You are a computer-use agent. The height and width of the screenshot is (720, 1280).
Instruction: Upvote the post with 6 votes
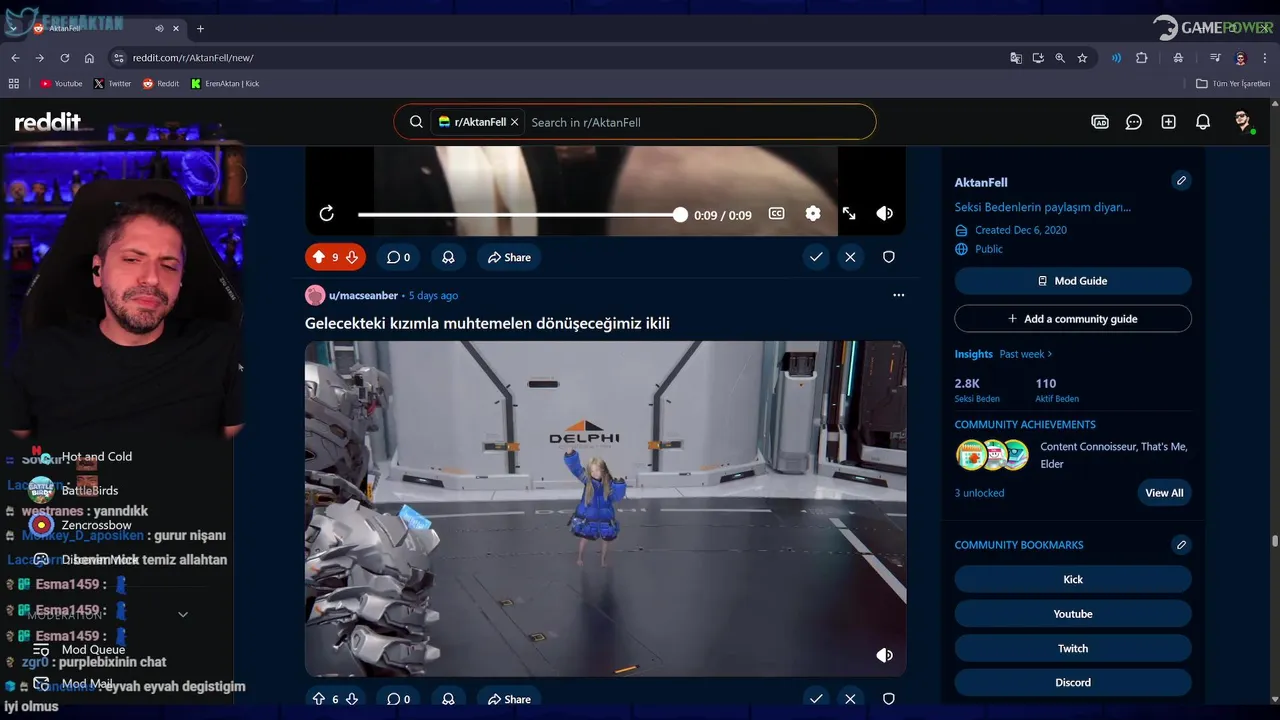tap(319, 699)
